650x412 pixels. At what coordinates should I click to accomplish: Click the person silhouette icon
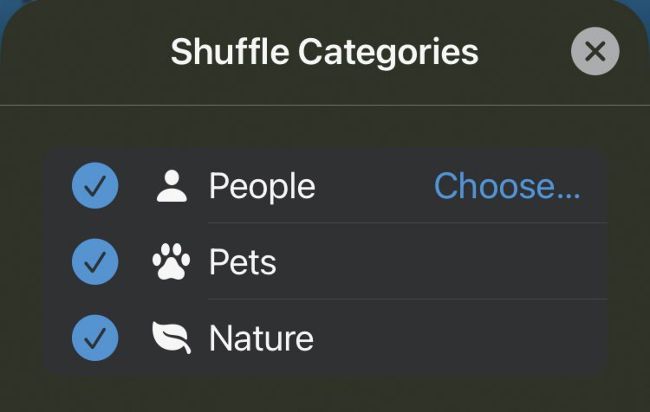(x=172, y=186)
